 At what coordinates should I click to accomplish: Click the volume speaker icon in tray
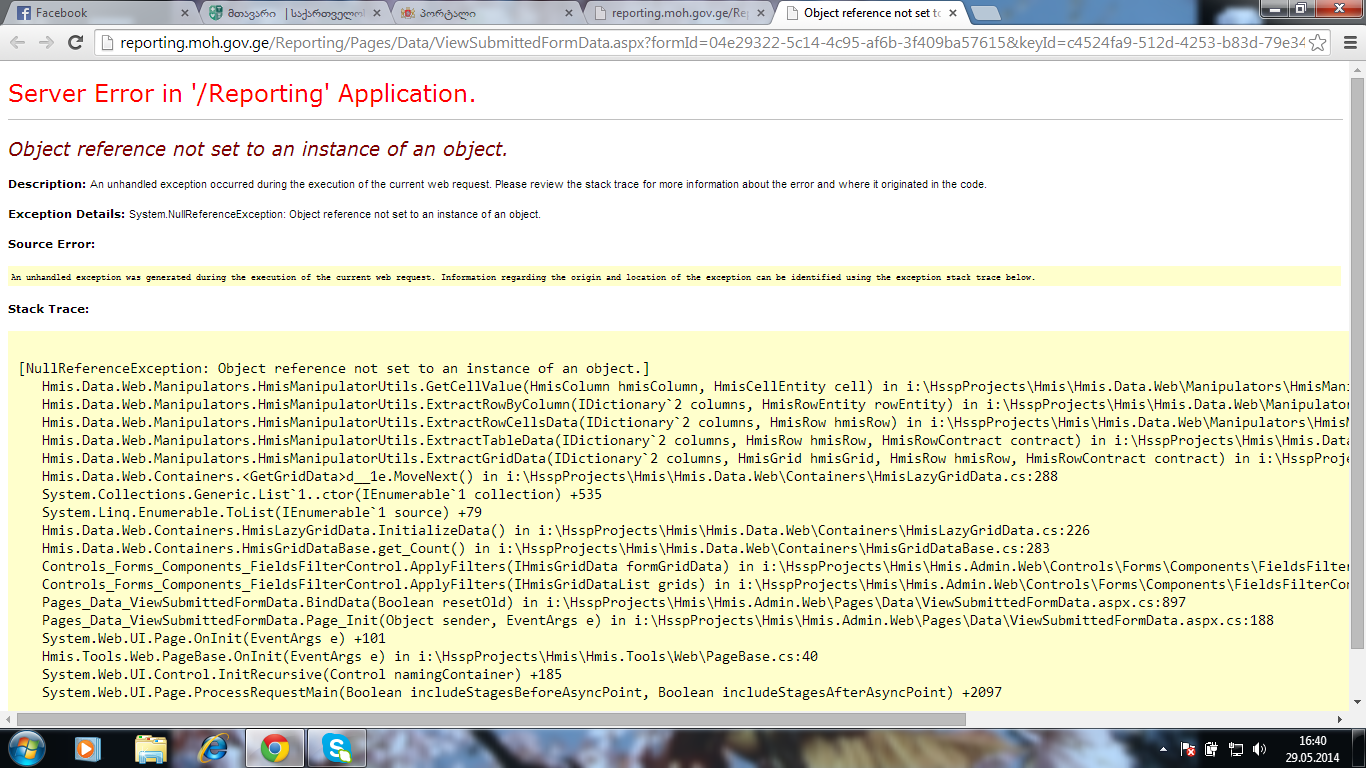click(x=1259, y=748)
